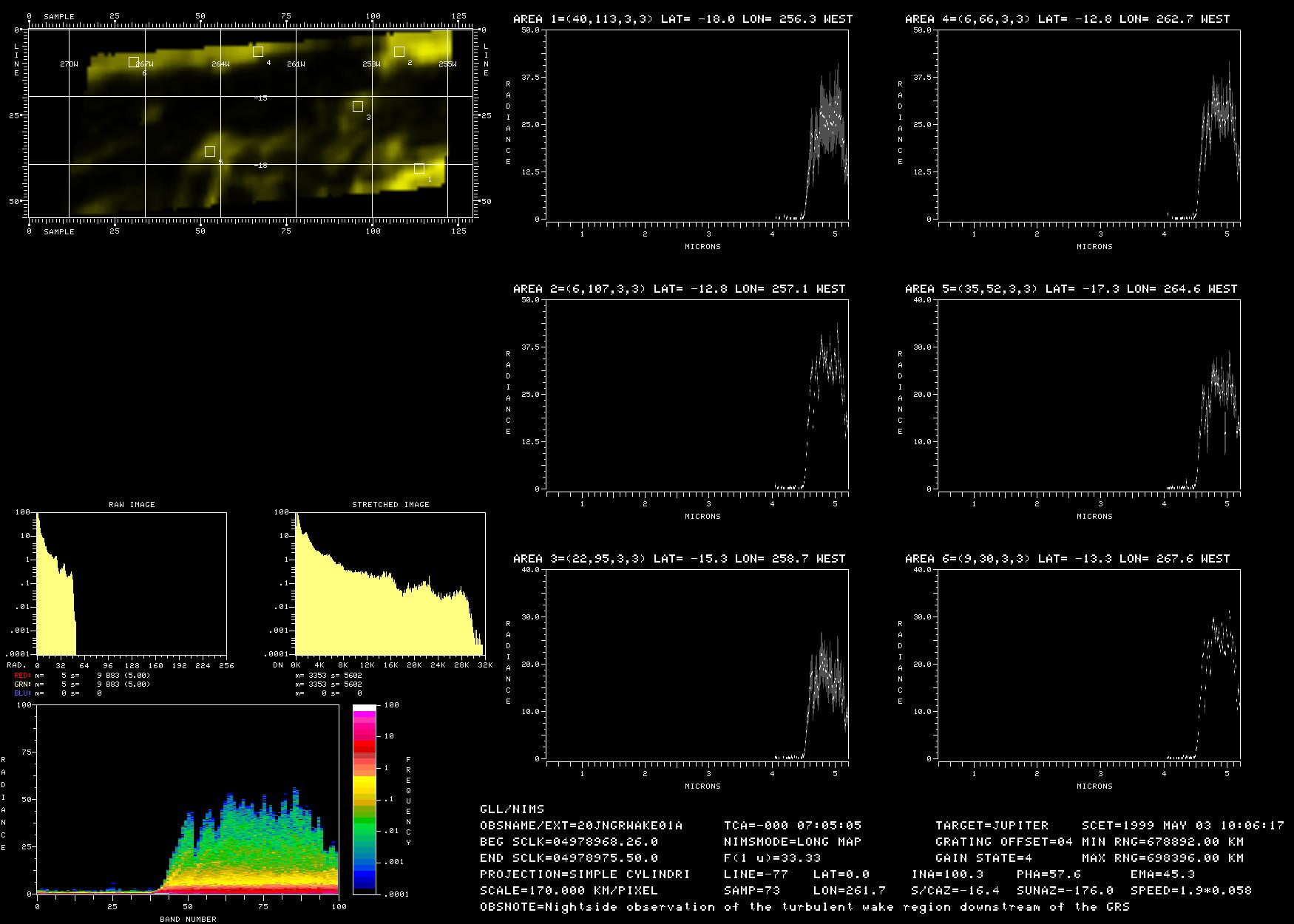Click the 264W longitude label on the map
Screen dimensions: 1294x924
tap(220, 64)
